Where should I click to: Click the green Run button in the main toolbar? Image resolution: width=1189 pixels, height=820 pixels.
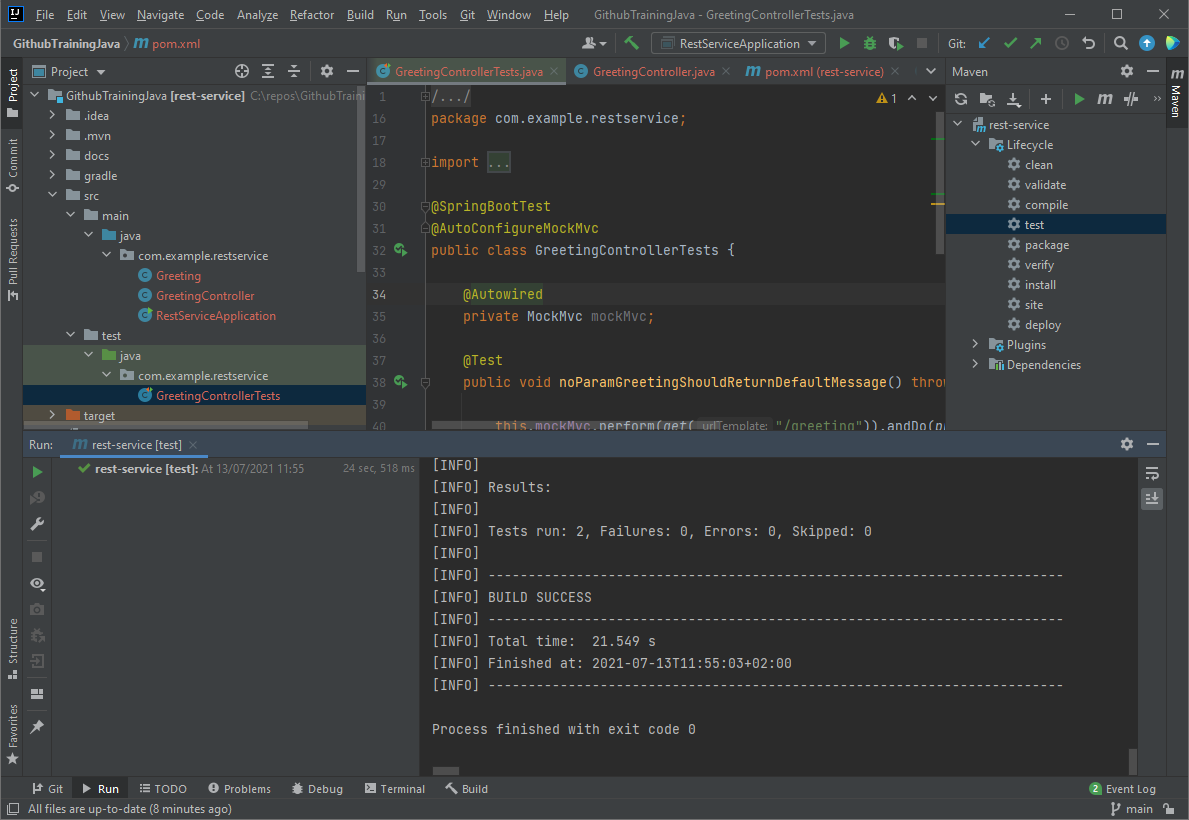pos(844,44)
